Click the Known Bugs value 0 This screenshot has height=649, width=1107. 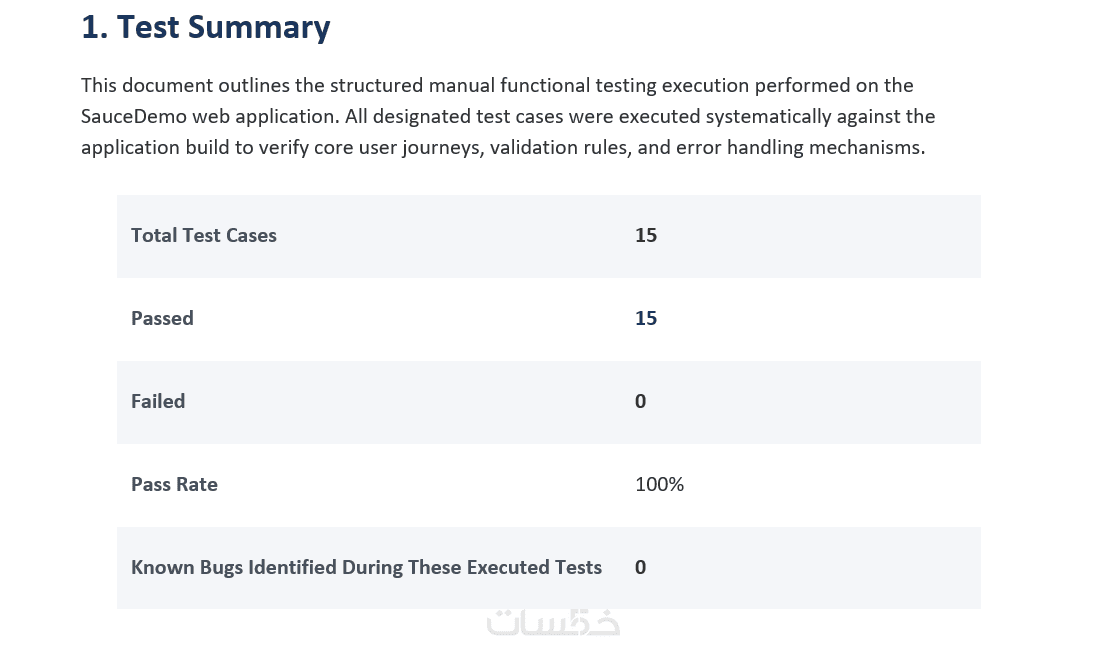tap(640, 567)
